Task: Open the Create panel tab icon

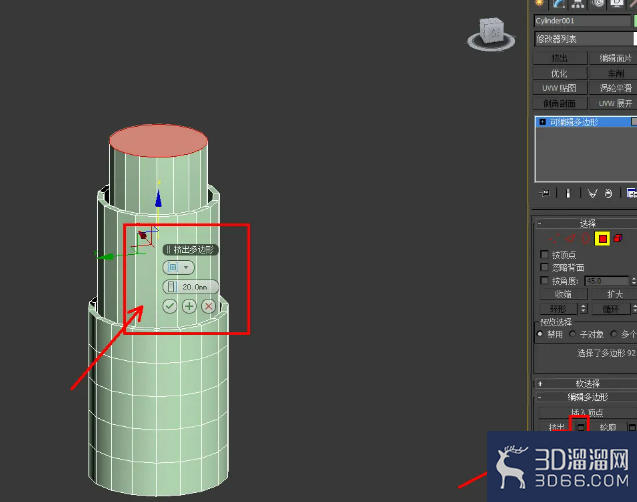Action: 539,3
